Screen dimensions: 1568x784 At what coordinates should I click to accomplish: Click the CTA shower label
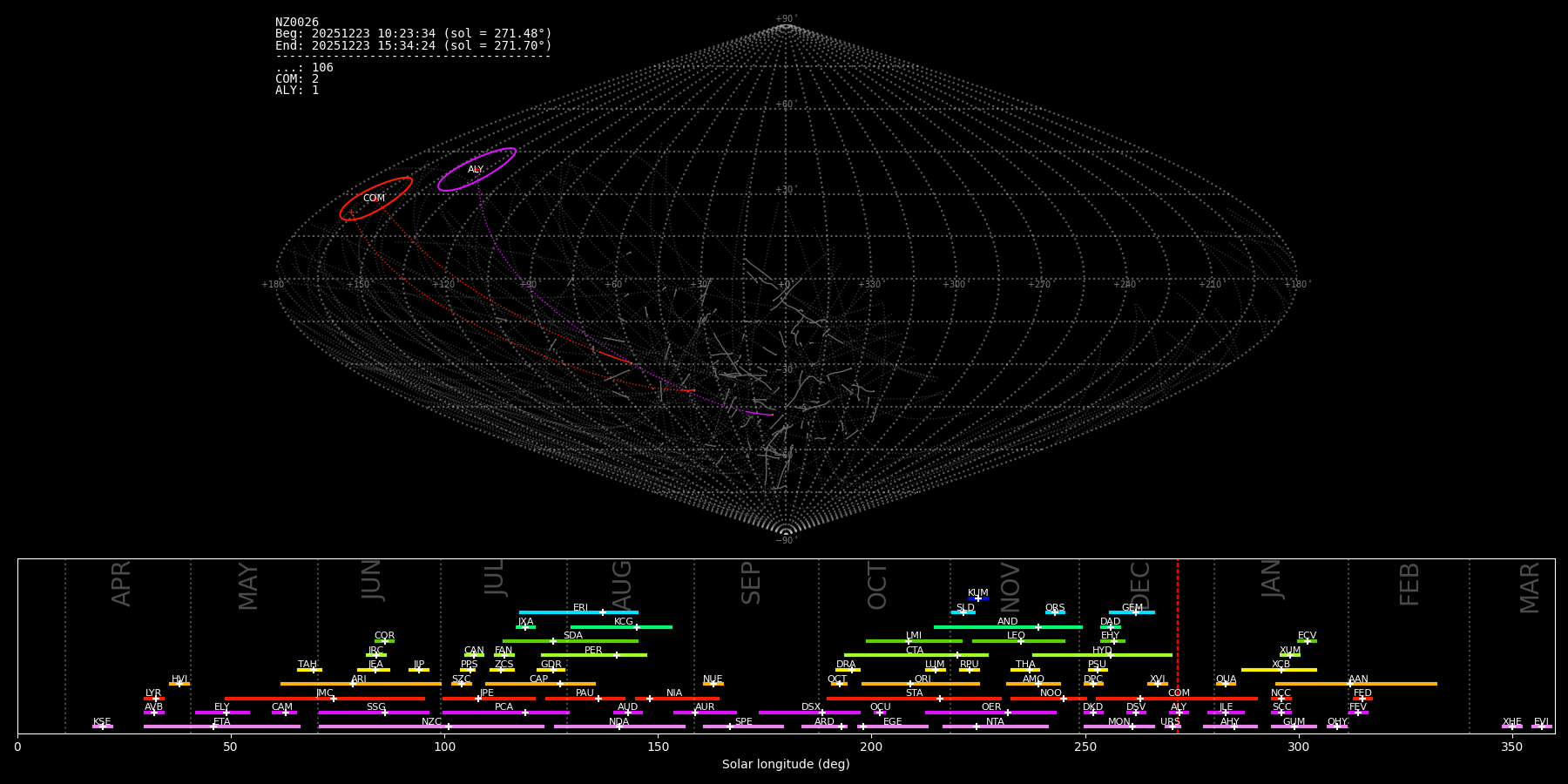[x=915, y=651]
